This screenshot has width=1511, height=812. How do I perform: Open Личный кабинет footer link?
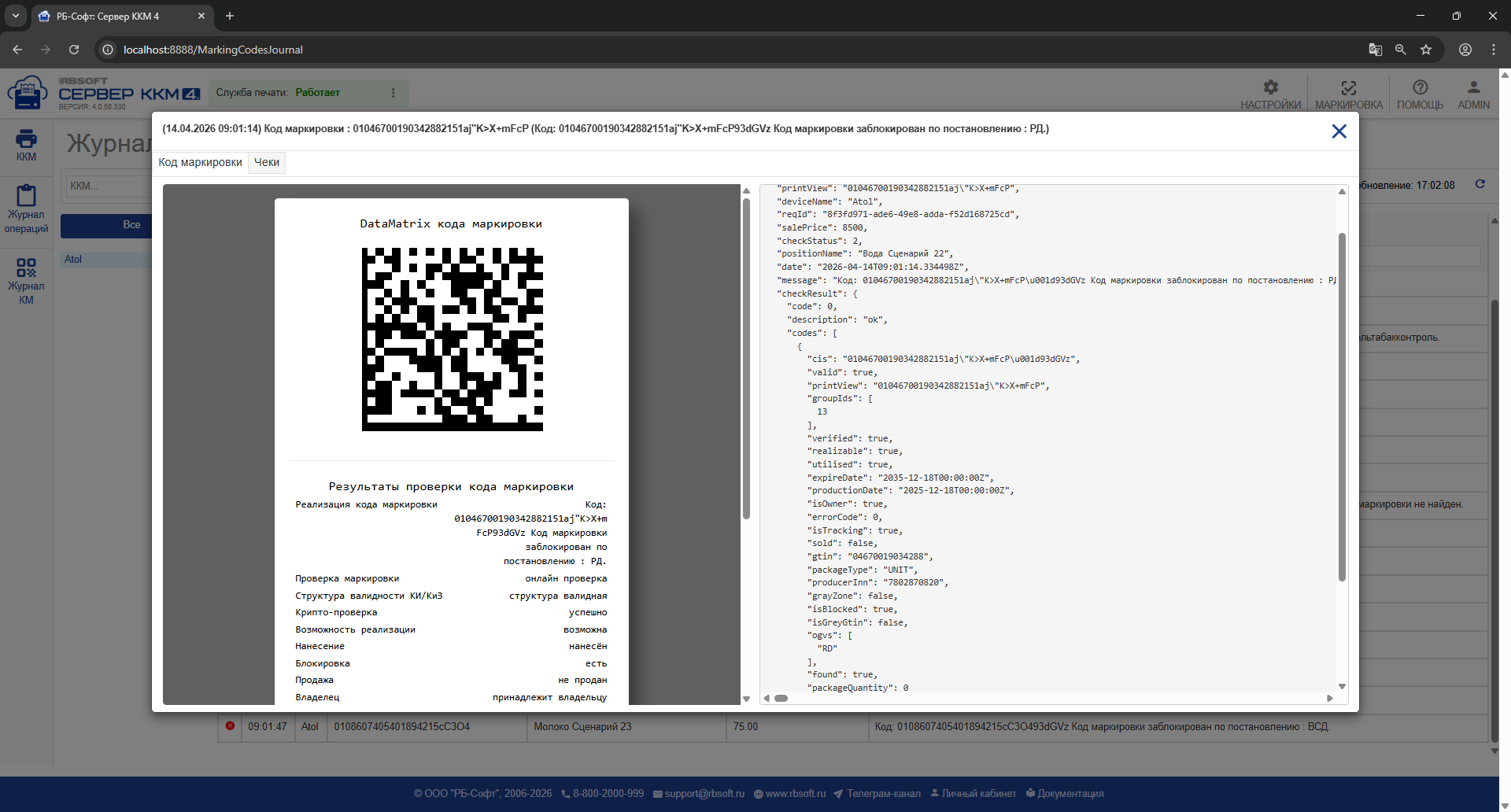coord(973,794)
